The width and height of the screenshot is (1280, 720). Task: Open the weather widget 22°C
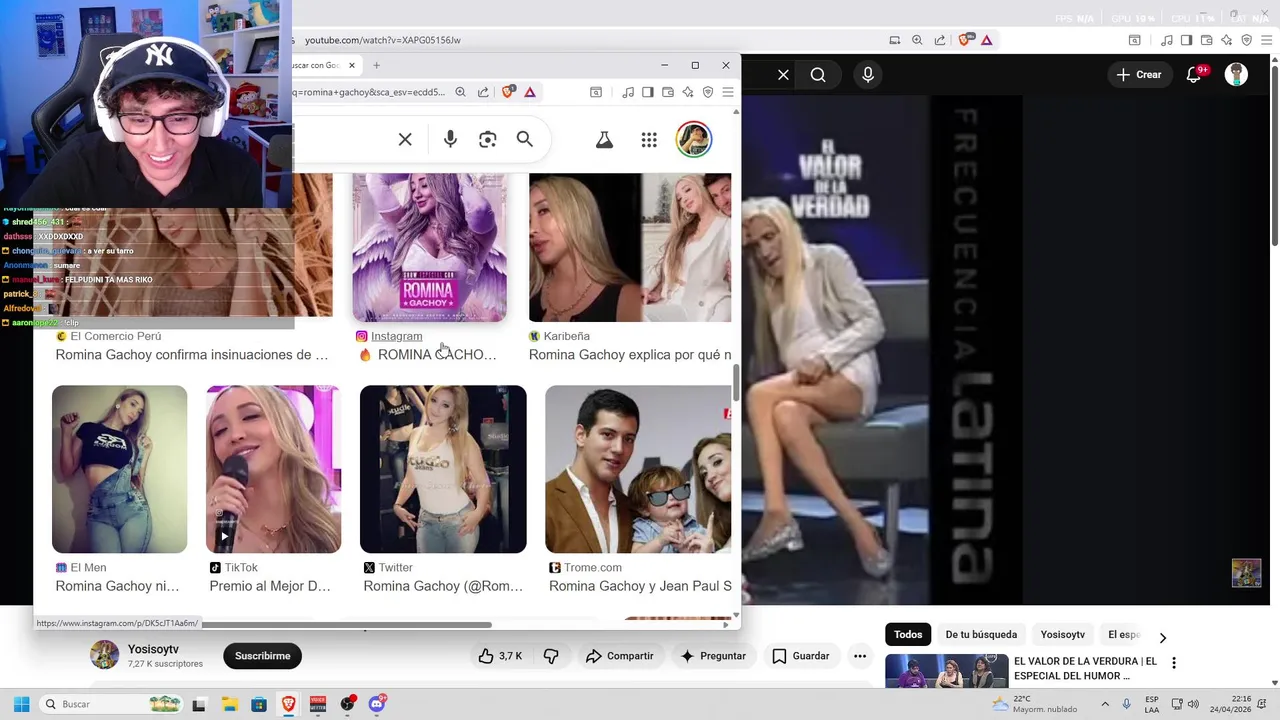pyautogui.click(x=1034, y=704)
